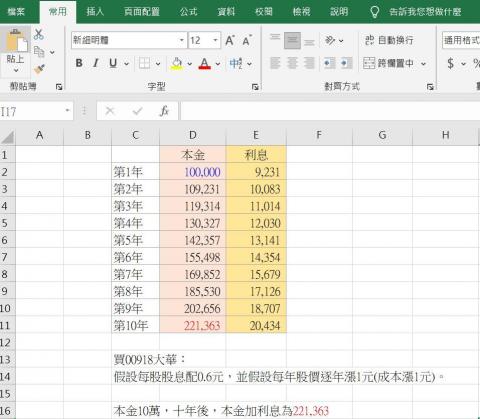Expand the borders dropdown arrow
This screenshot has width=480, height=419.
tap(158, 63)
